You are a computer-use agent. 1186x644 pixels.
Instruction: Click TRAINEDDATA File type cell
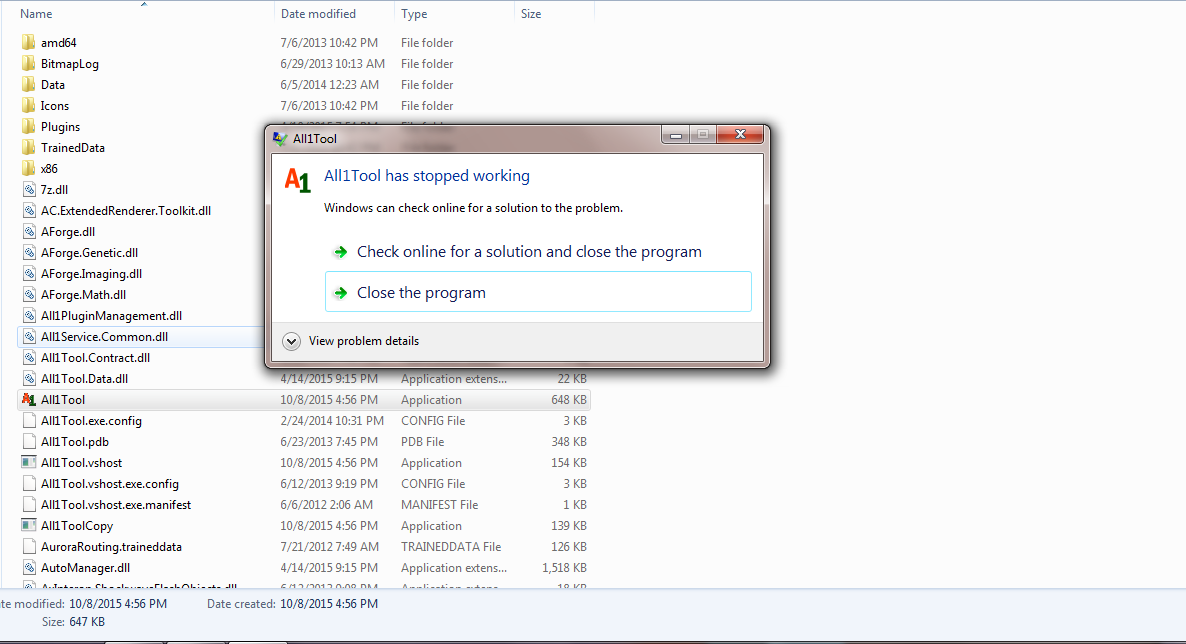(451, 546)
